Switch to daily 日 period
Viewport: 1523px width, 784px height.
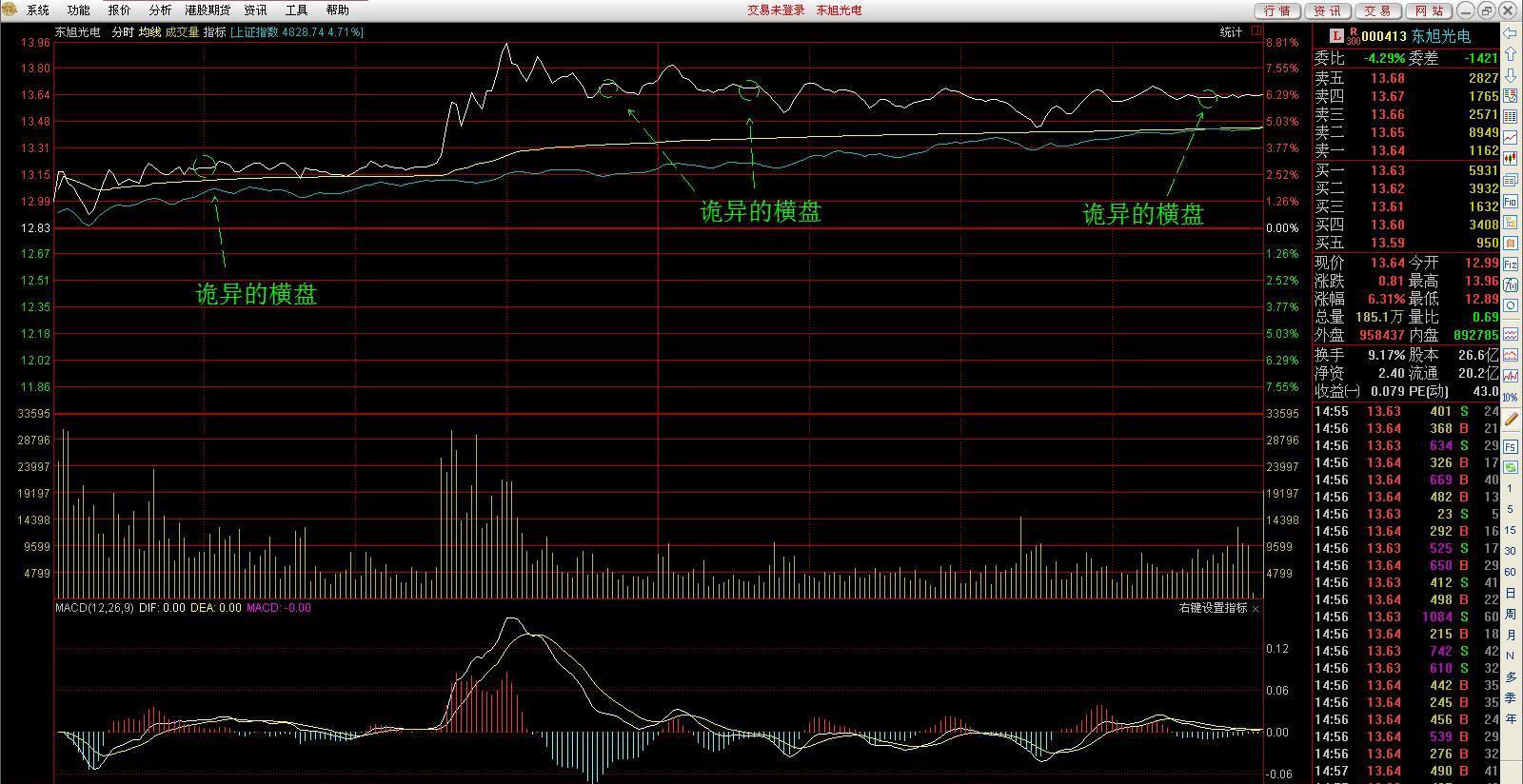tap(1510, 592)
